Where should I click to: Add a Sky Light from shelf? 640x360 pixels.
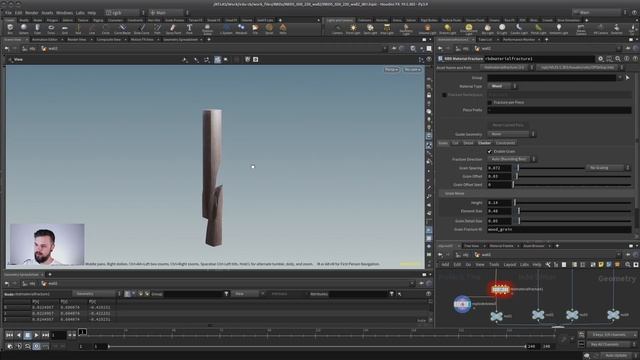487,29
